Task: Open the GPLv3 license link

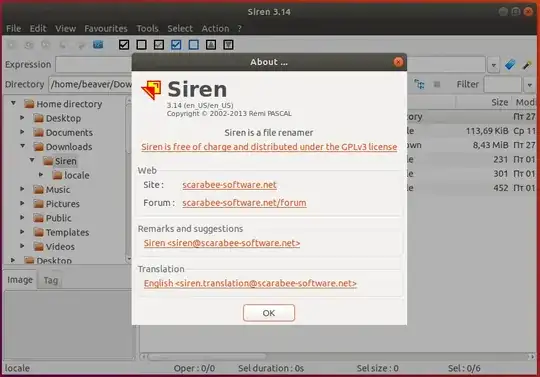Action: tap(269, 147)
